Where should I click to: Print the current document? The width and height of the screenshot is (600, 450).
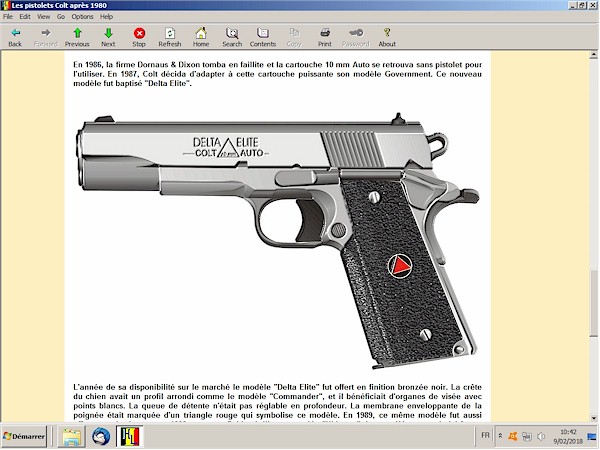[325, 34]
